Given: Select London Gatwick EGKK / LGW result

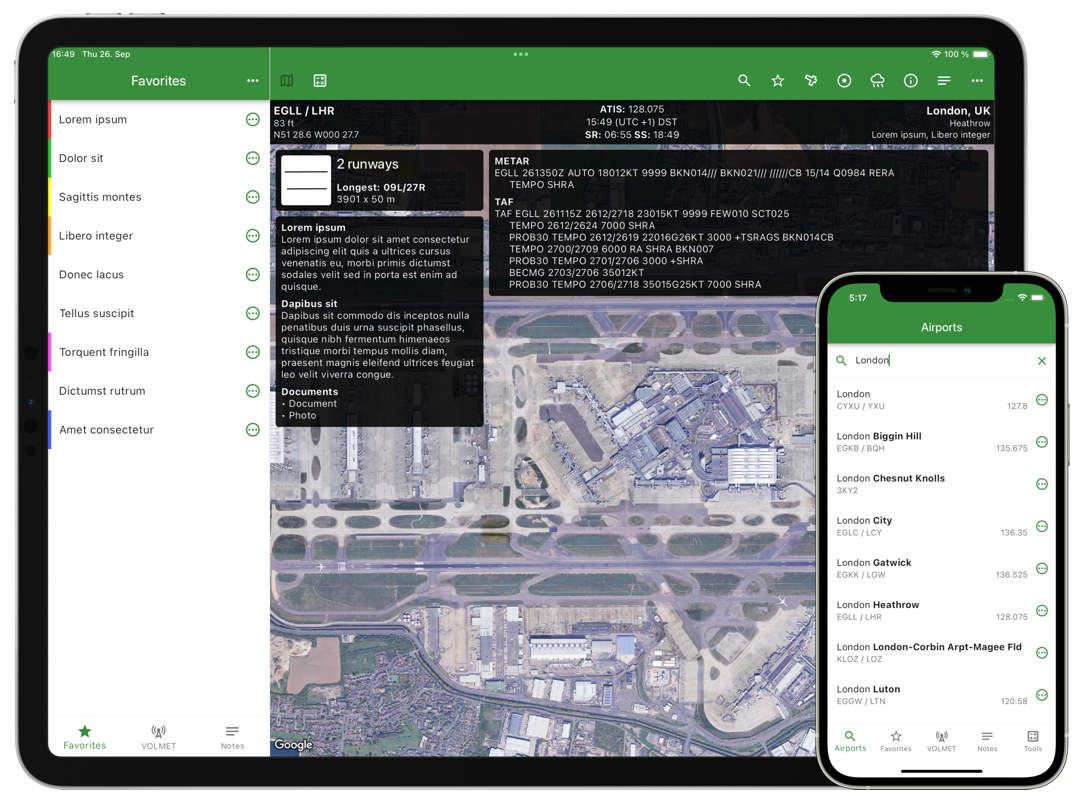Looking at the screenshot, I should (x=941, y=568).
